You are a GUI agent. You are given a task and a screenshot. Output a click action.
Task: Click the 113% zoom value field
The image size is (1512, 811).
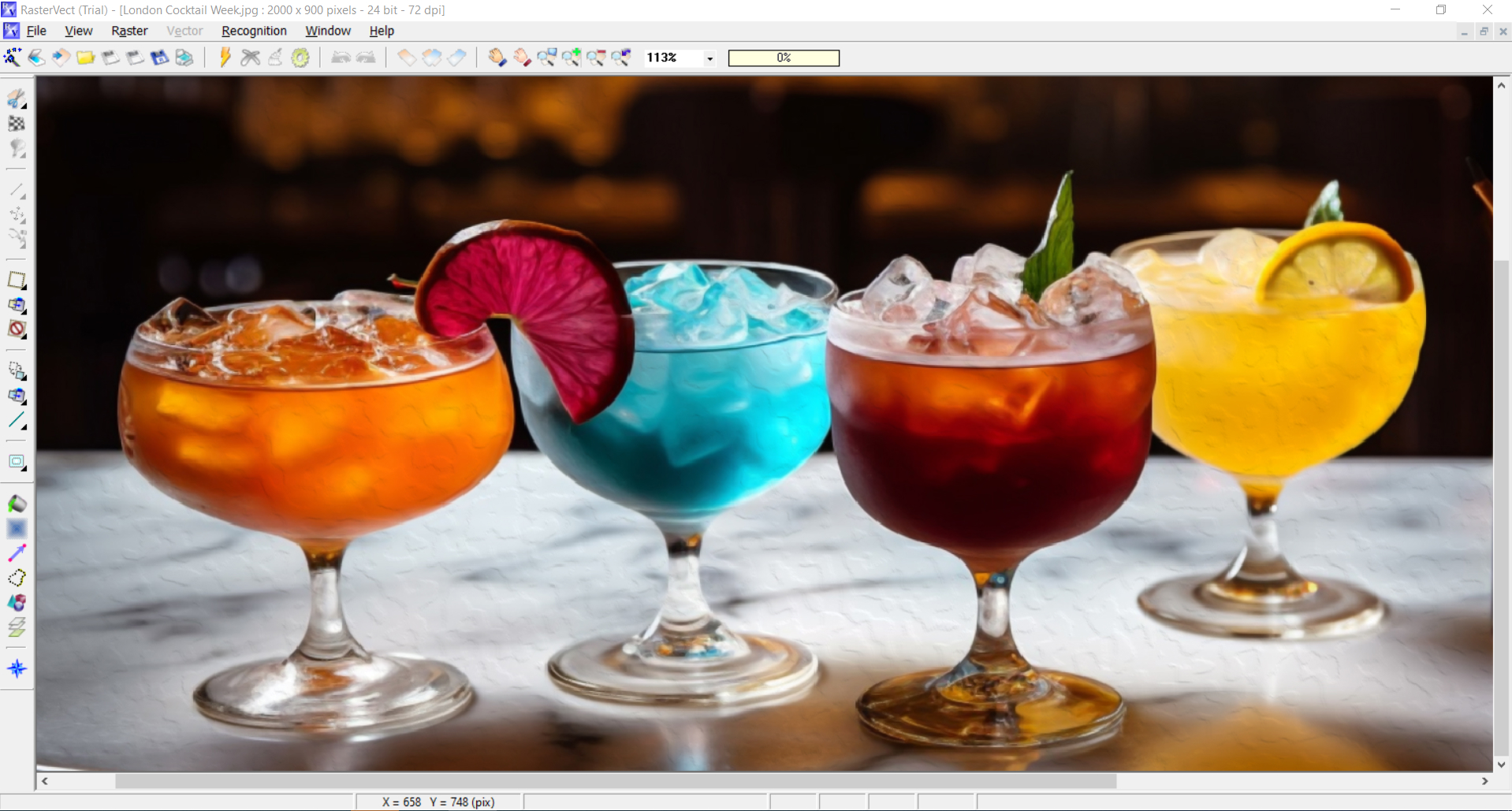point(672,58)
